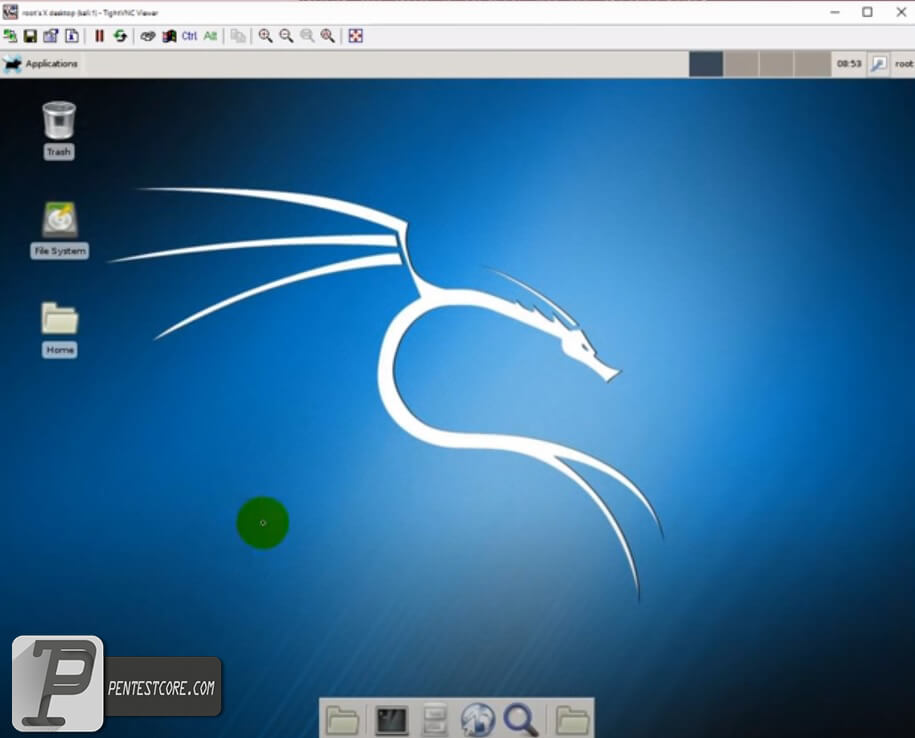915x738 pixels.
Task: Open the application finder magnifier in dock
Action: 521,719
